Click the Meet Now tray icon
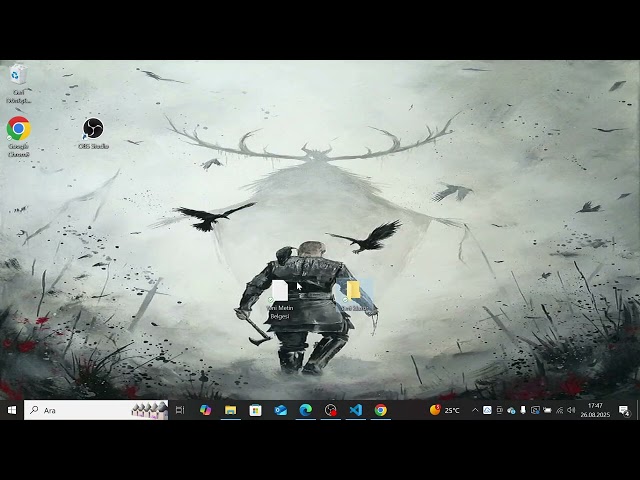 [499, 410]
